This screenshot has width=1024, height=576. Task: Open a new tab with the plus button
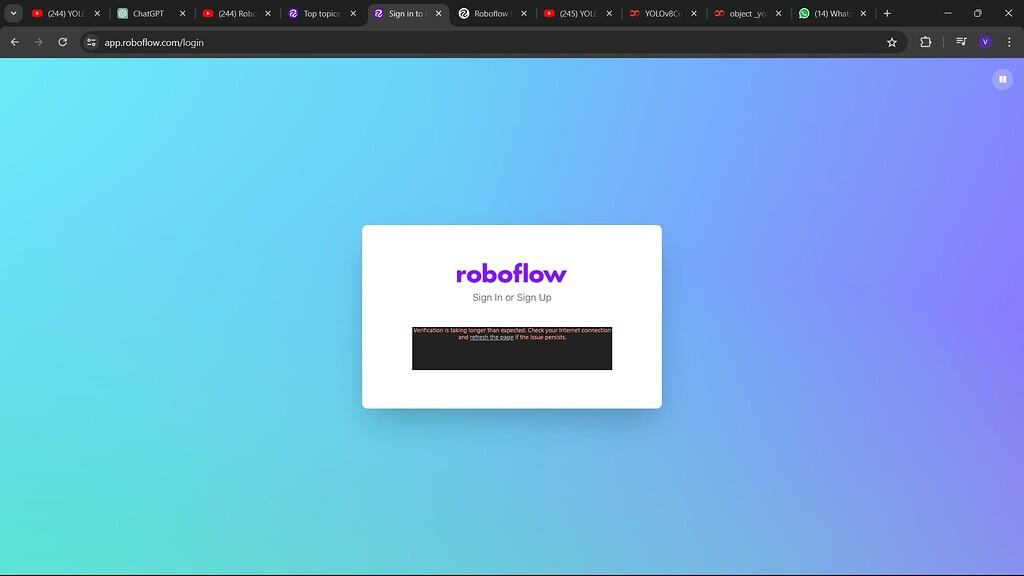[886, 13]
